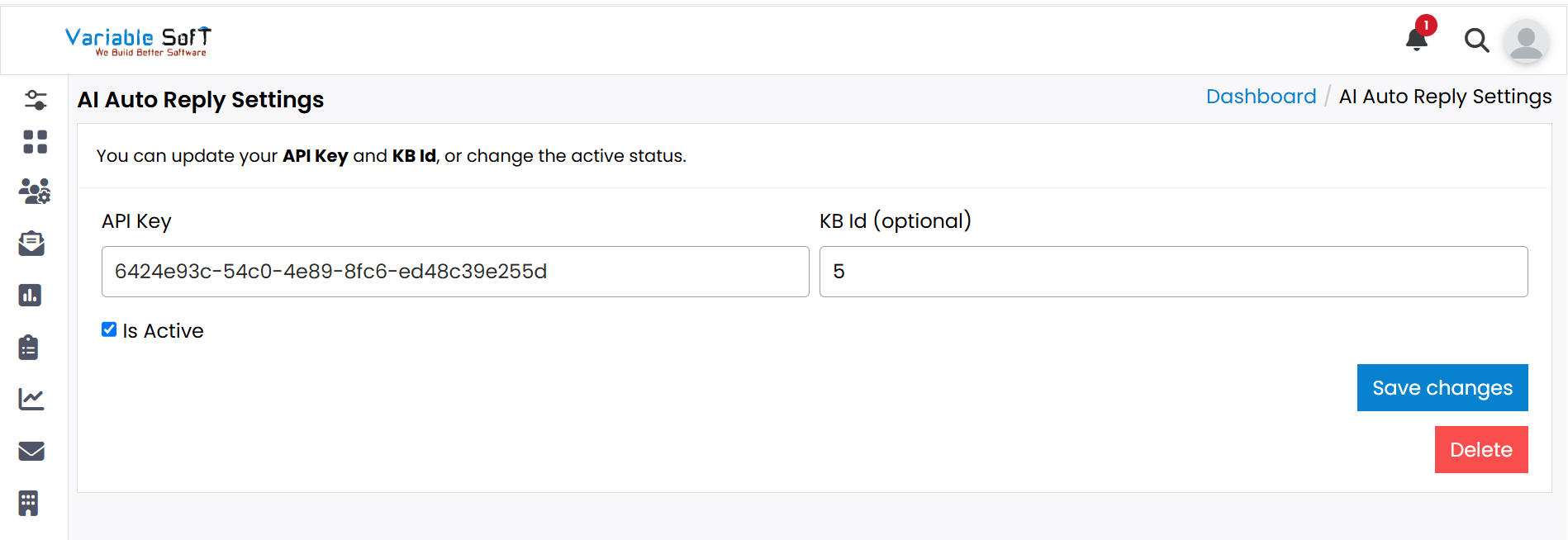Focus the API Key input field
The image size is (1568, 540).
click(x=455, y=272)
